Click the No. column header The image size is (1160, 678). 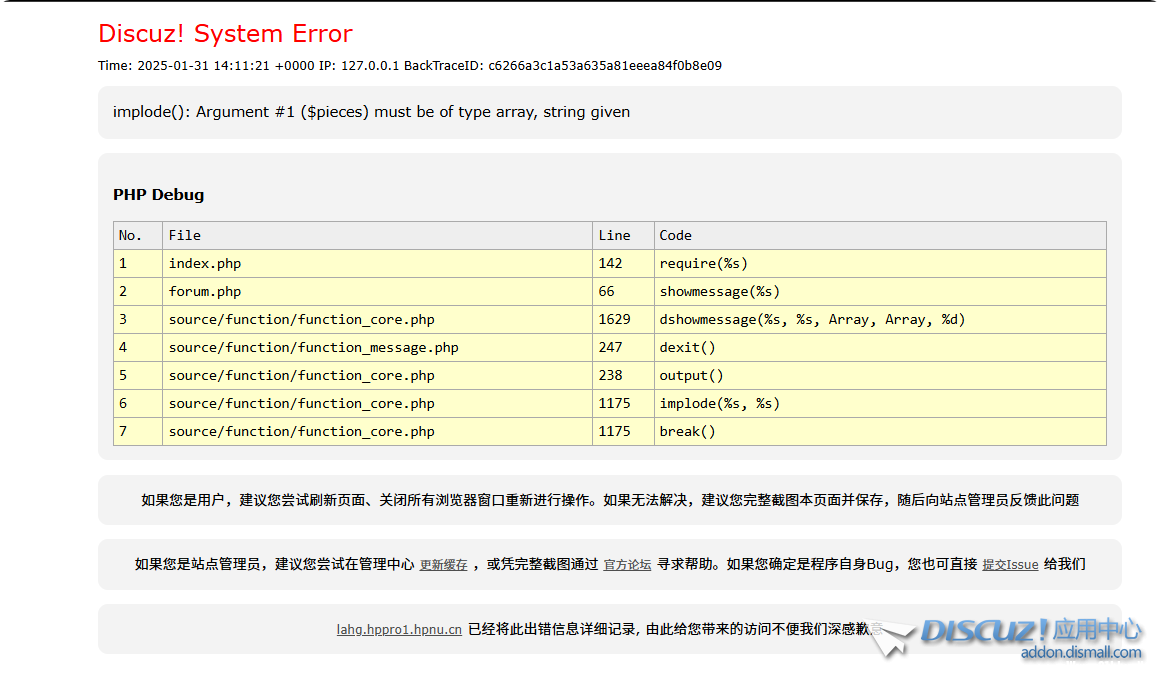131,236
